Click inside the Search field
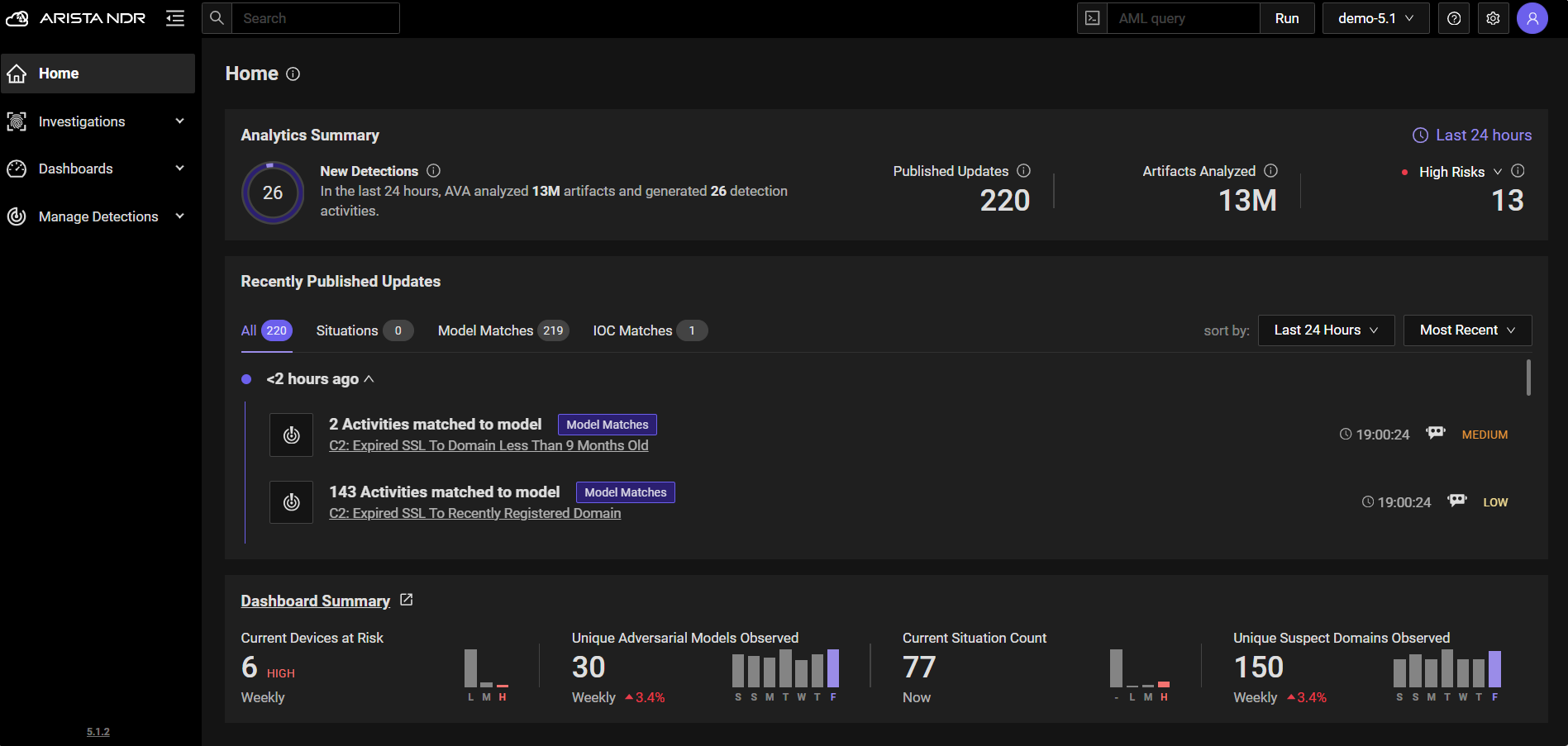The image size is (1568, 746). (317, 17)
